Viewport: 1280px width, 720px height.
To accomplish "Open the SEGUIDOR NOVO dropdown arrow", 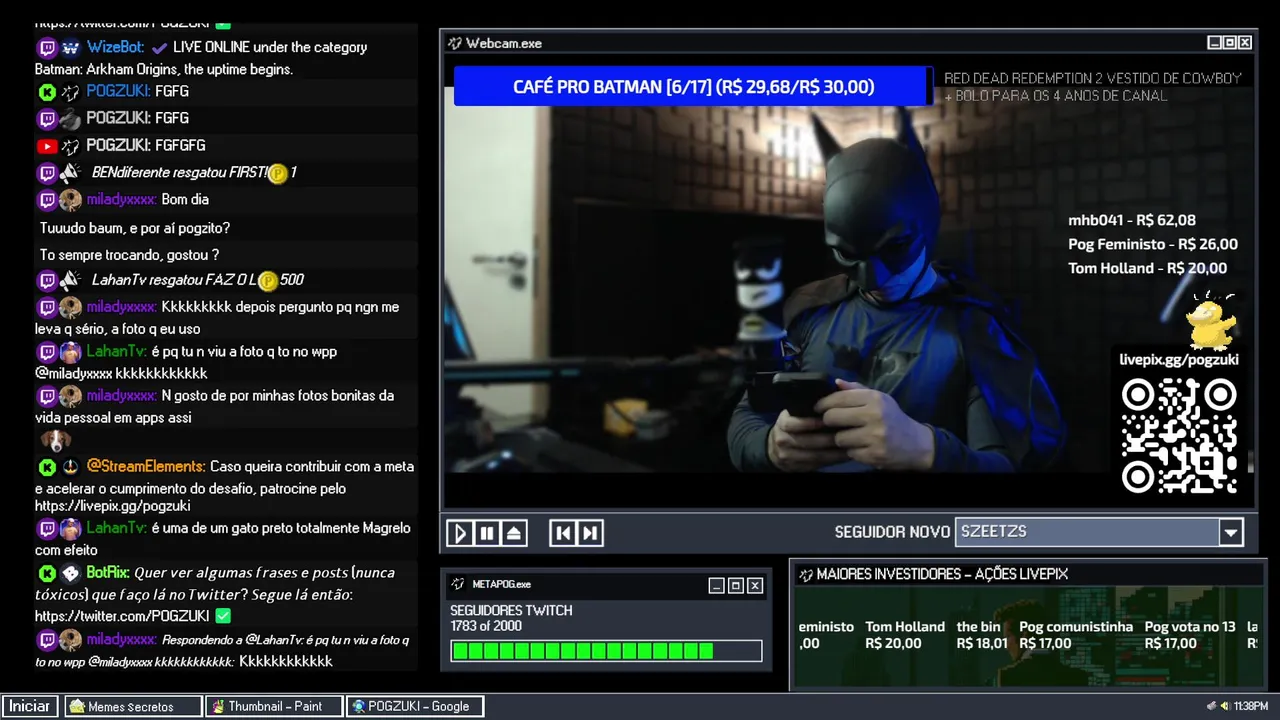I will tap(1231, 532).
